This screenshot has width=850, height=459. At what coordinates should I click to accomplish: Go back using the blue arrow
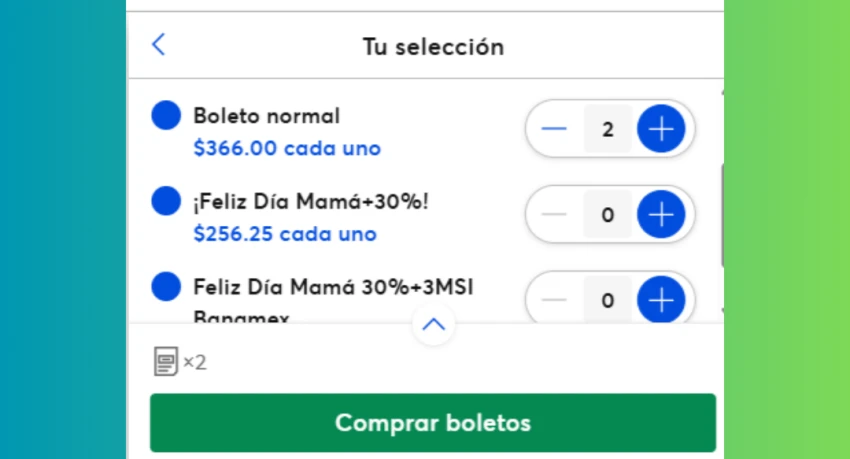coord(158,44)
